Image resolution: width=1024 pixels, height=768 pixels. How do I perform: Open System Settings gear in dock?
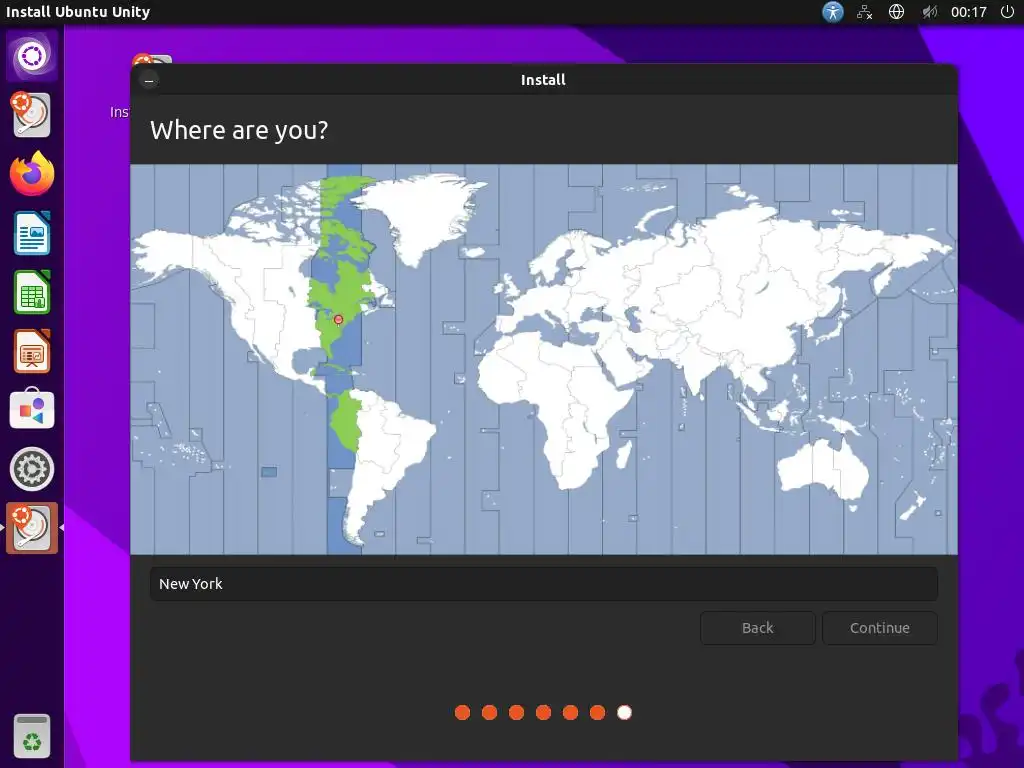coord(32,469)
